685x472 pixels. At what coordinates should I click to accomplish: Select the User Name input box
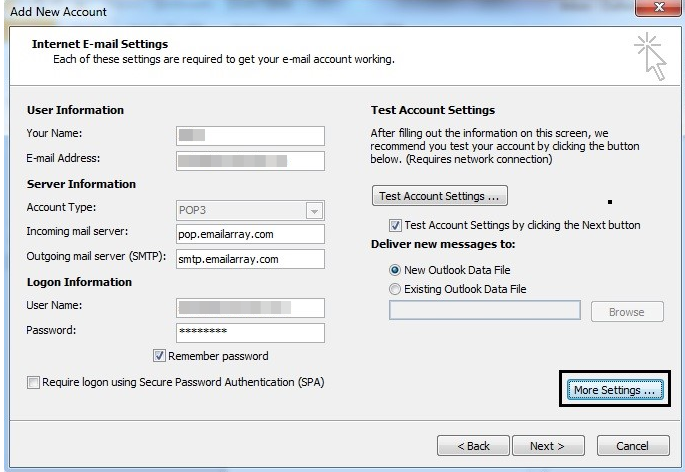tap(250, 308)
